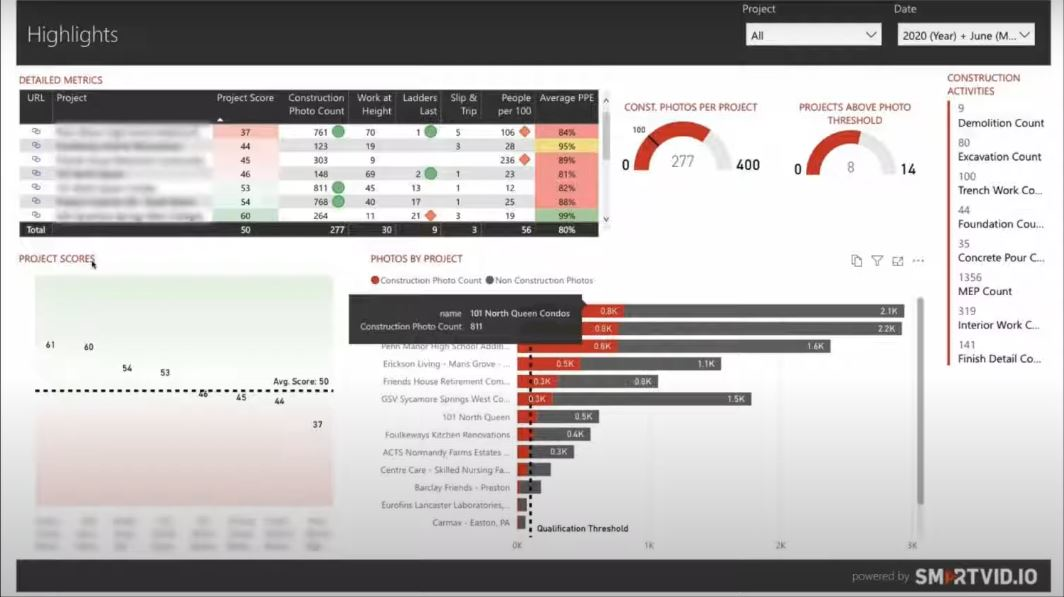The image size is (1064, 597).
Task: Sort by People per 100 column header
Action: tap(514, 104)
